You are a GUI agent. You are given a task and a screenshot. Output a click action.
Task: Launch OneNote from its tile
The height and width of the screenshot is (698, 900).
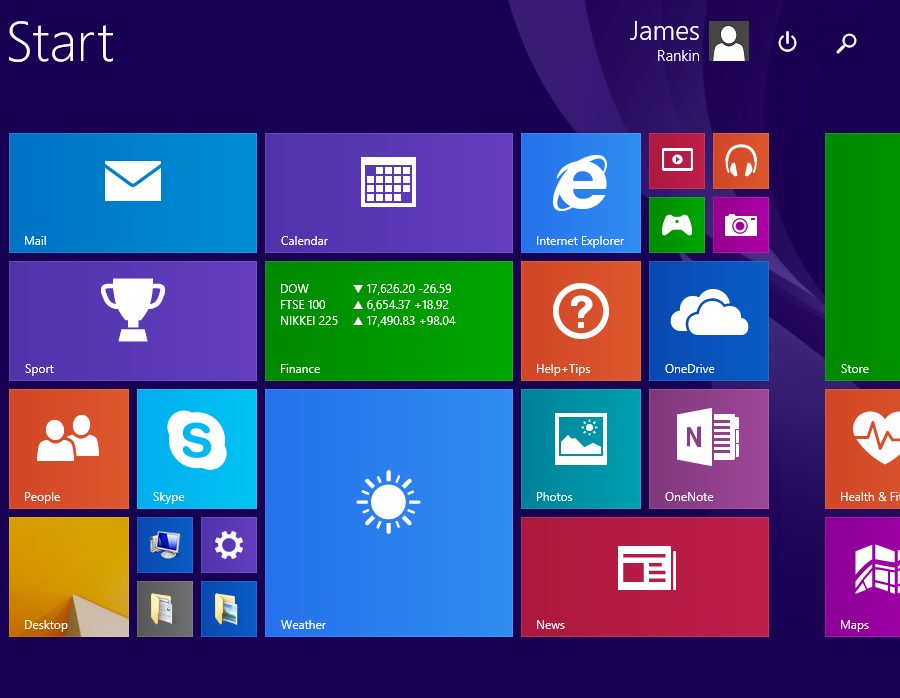709,449
